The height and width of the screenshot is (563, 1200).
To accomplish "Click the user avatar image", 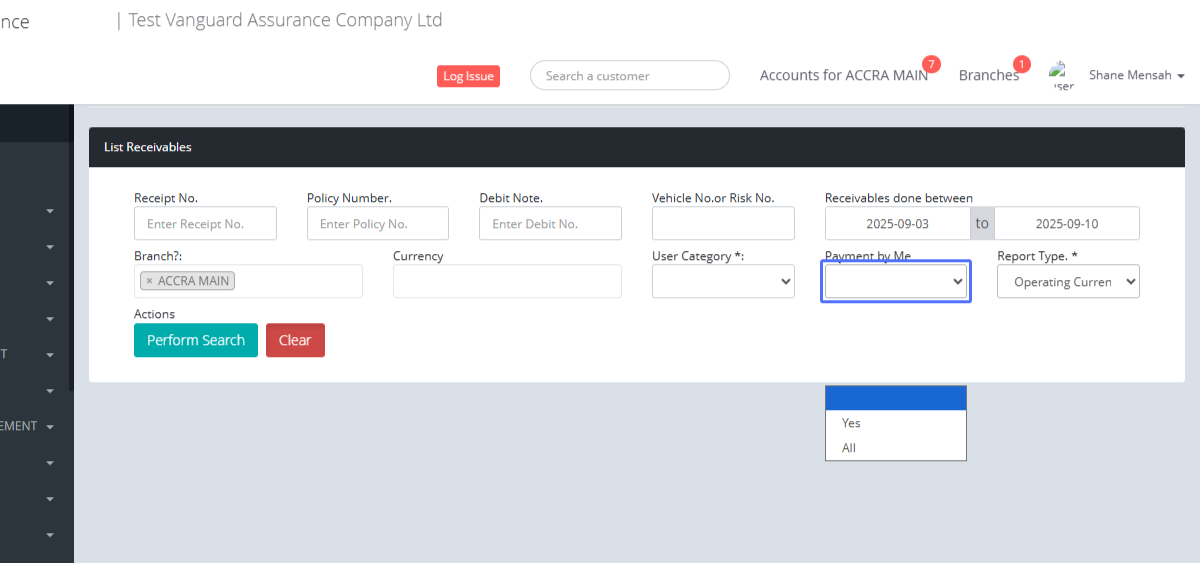I will point(1061,75).
